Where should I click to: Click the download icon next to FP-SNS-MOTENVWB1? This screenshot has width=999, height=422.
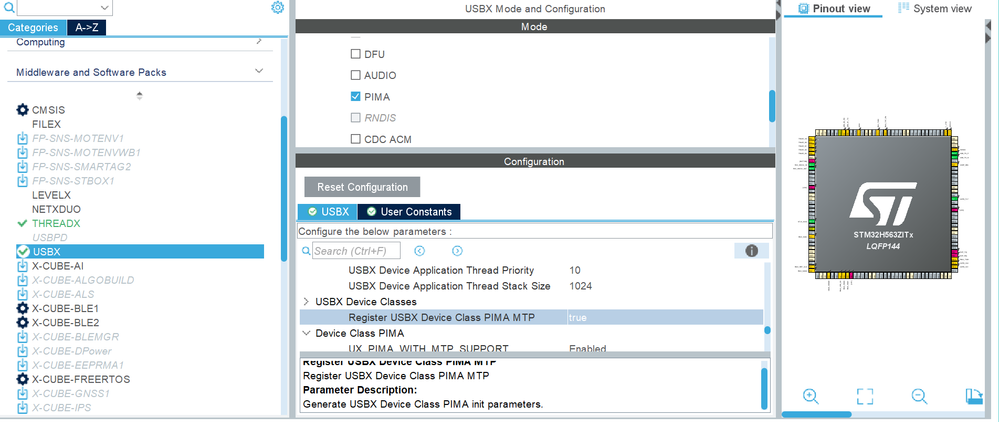(x=22, y=152)
